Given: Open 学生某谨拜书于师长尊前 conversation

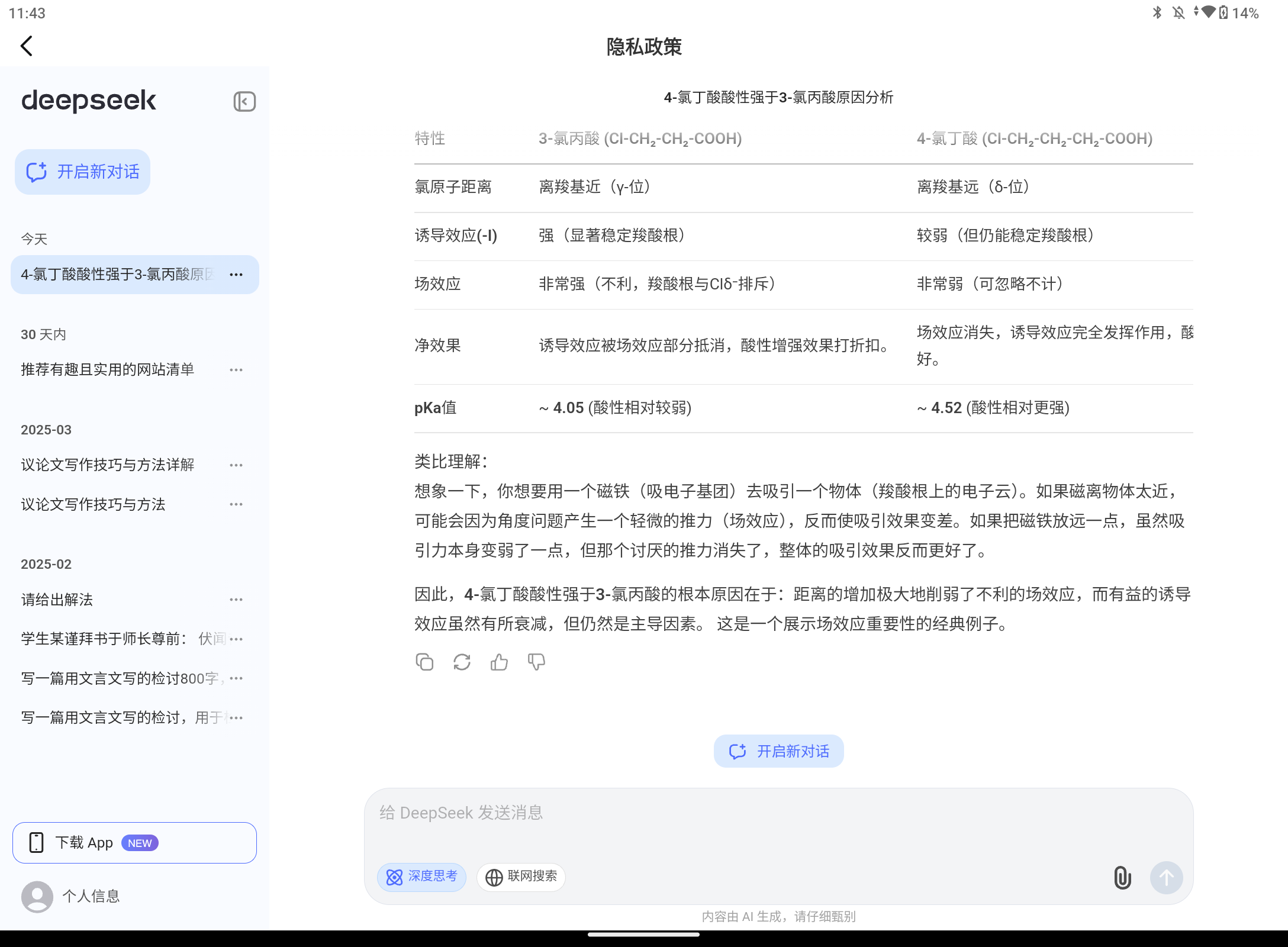Looking at the screenshot, I should point(123,639).
